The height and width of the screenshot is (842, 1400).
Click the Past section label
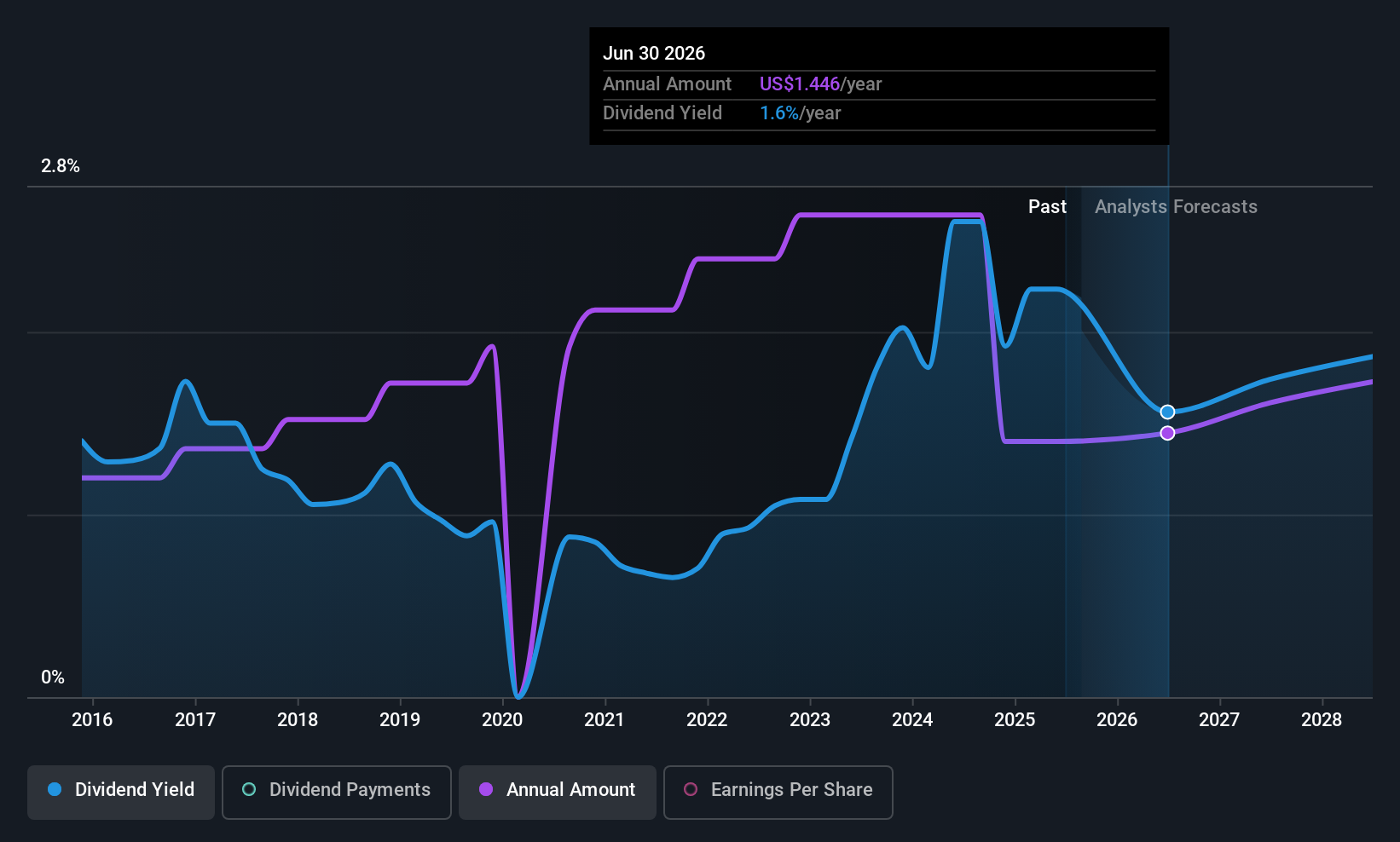click(x=1047, y=207)
